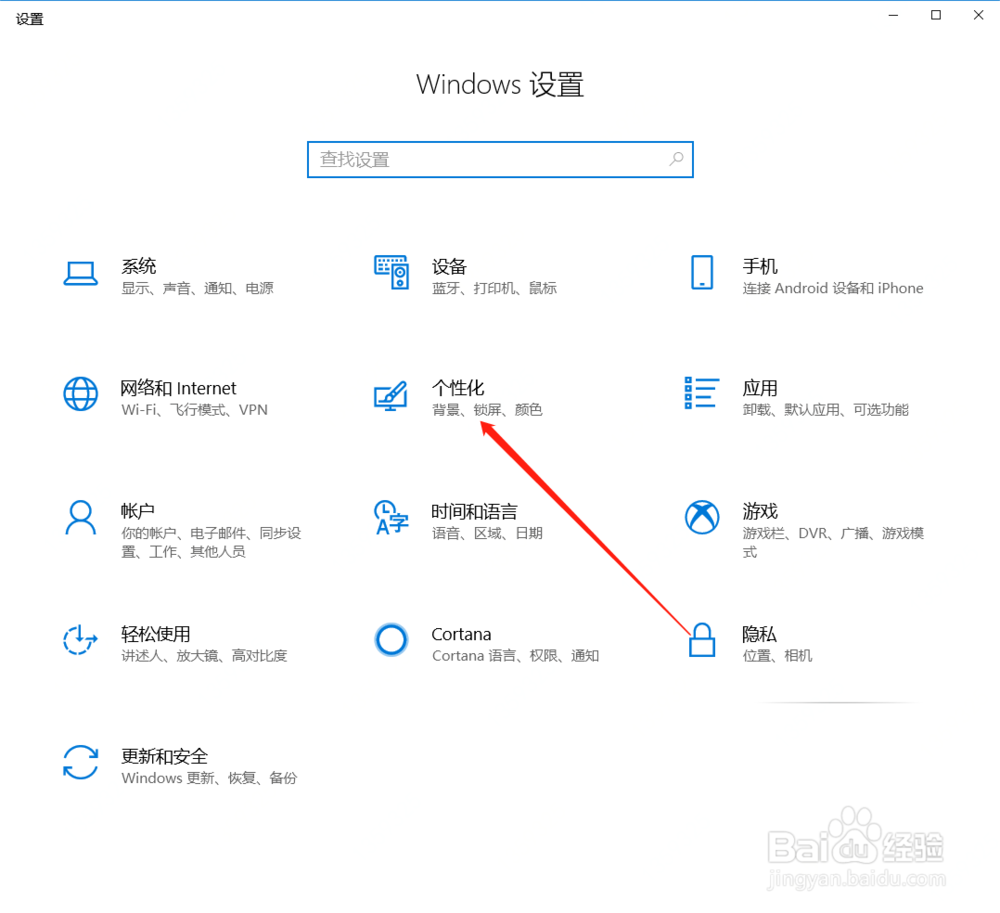Viewport: 1000px width, 913px height.
Task: Select the 时间和语言 clock icon
Action: [x=391, y=517]
